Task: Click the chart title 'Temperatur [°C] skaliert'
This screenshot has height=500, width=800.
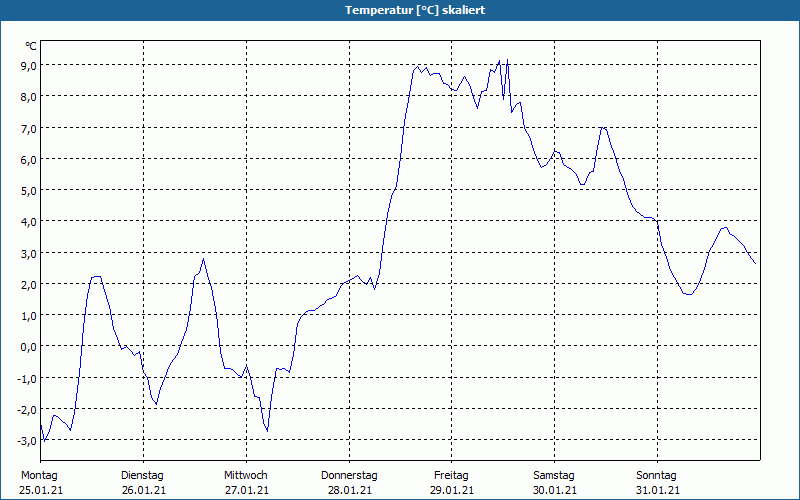Action: [415, 10]
